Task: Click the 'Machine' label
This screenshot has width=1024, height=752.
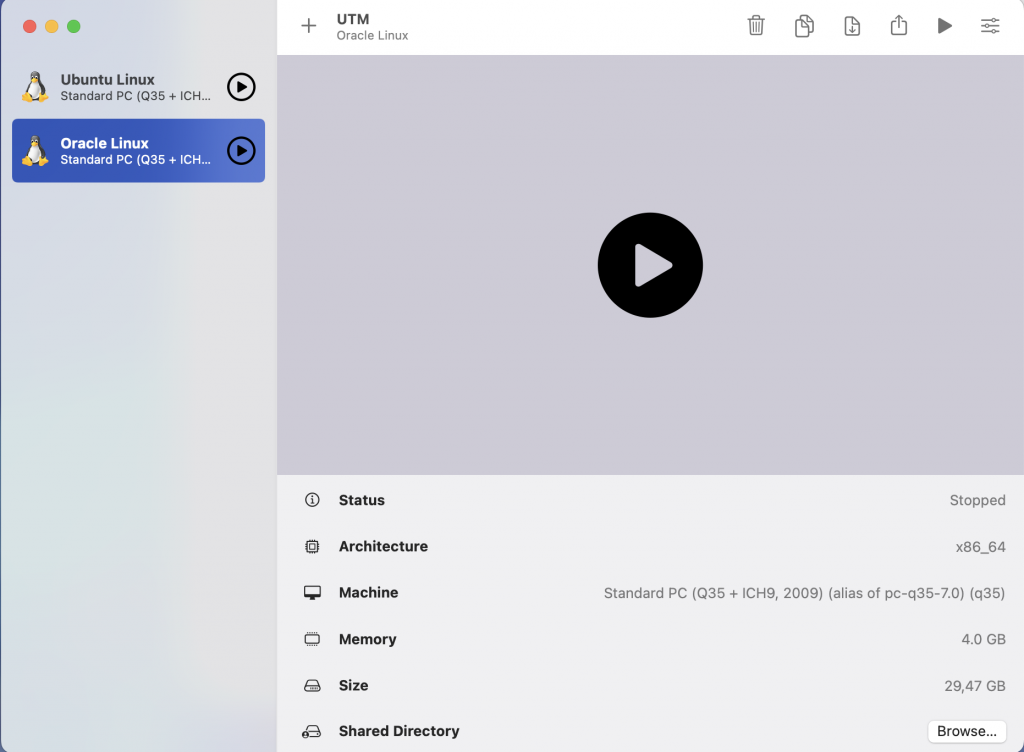Action: pyautogui.click(x=368, y=593)
